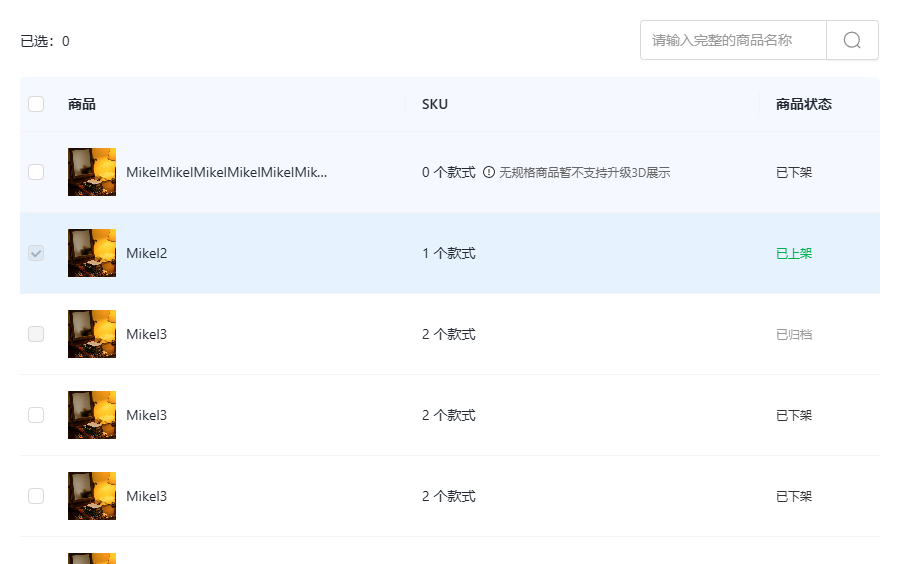Select the truncated MikelMikelMikelMikelMikelMik... product name
This screenshot has height=564, width=908.
226,172
